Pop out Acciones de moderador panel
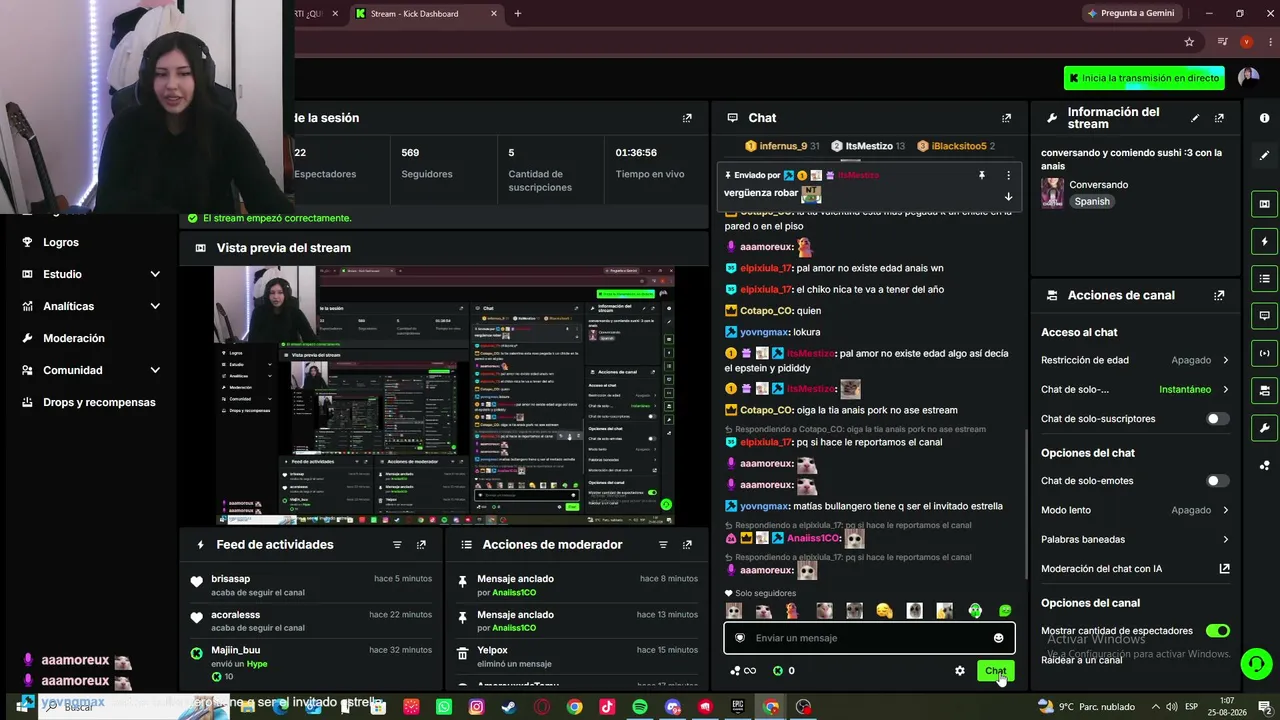This screenshot has width=1280, height=720. pyautogui.click(x=687, y=545)
